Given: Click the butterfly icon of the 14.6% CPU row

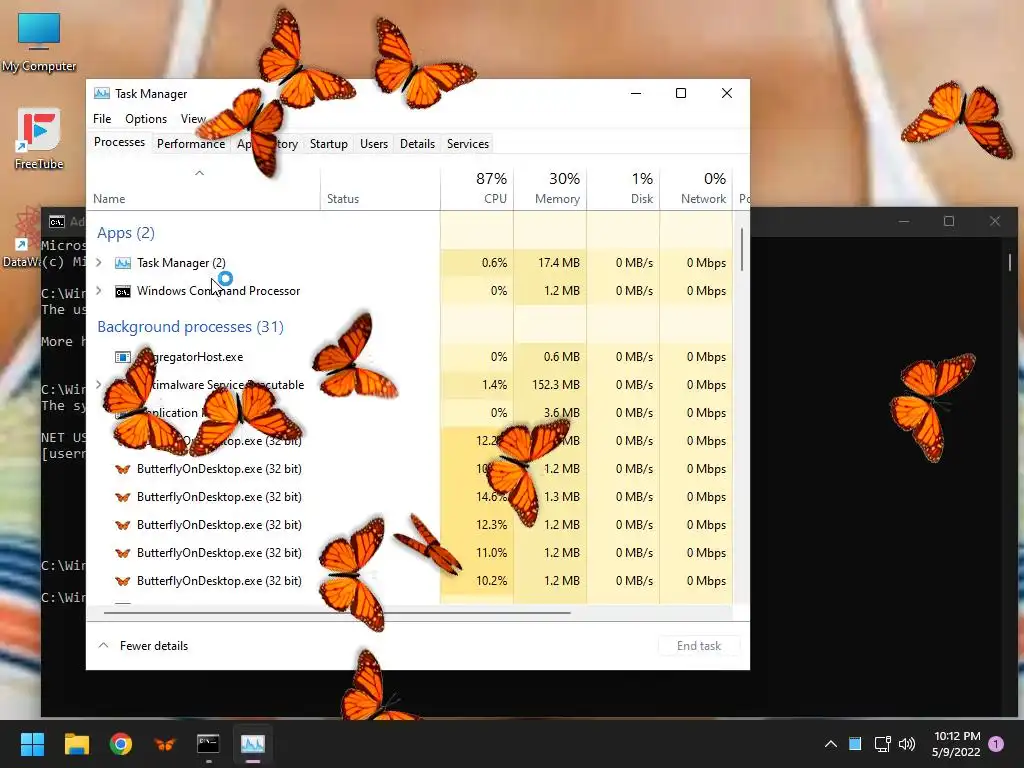Looking at the screenshot, I should click(x=123, y=497).
